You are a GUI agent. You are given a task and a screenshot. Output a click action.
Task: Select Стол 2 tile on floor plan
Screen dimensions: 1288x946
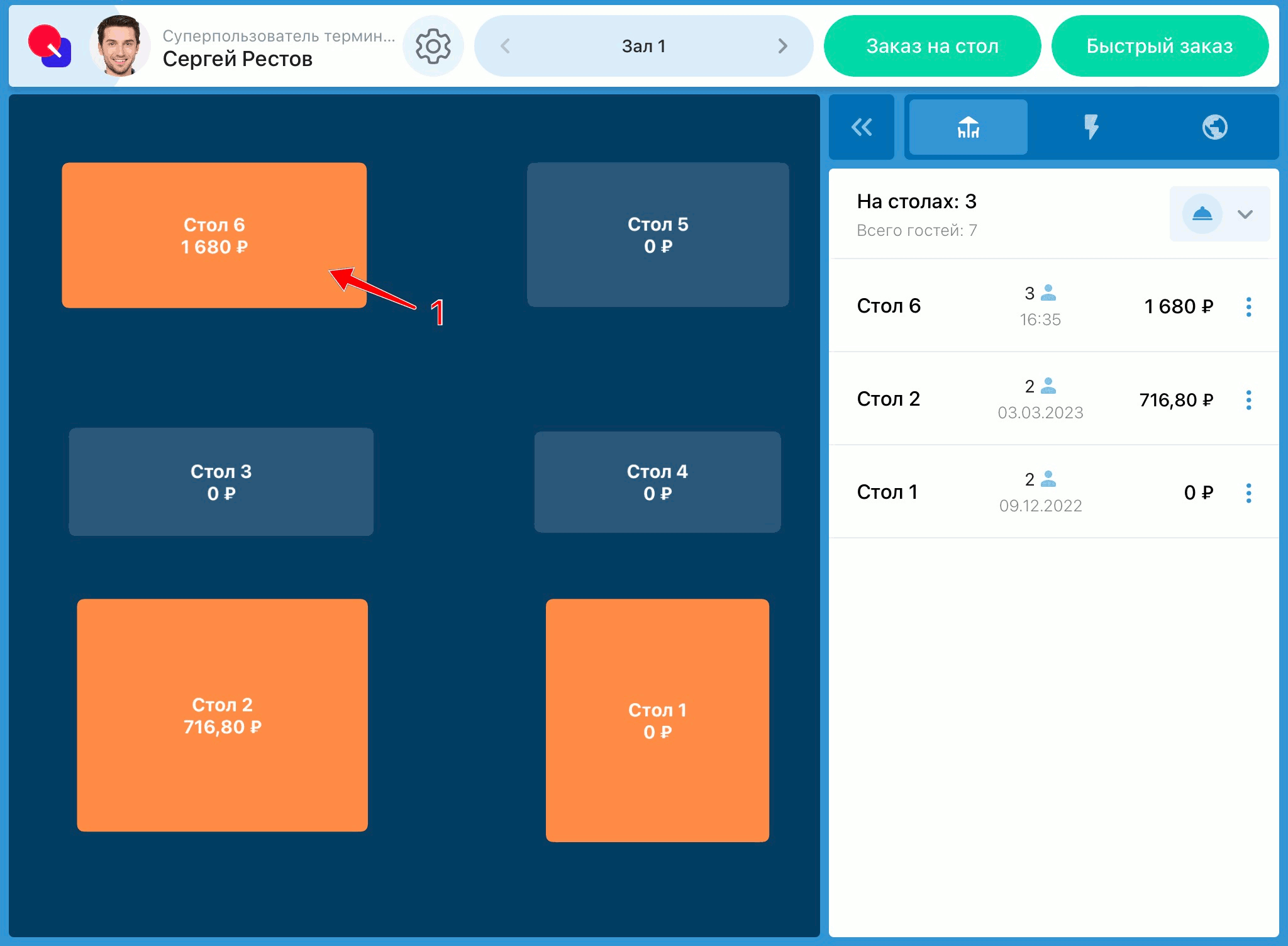(x=222, y=715)
